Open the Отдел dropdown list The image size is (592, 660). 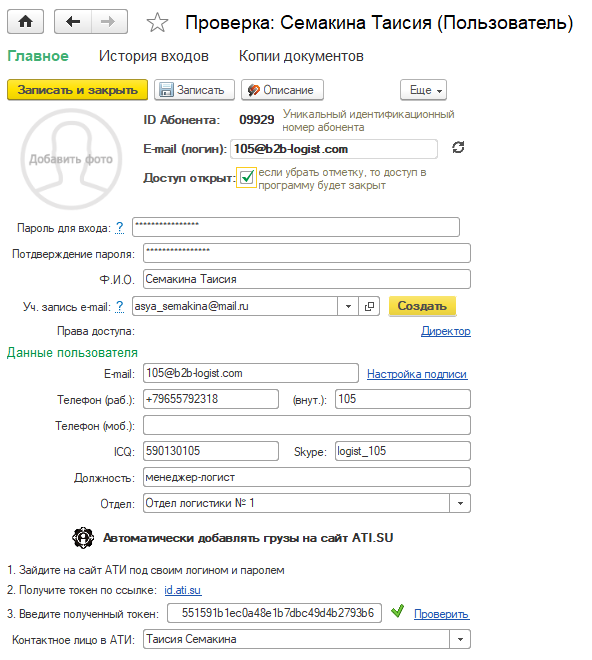pyautogui.click(x=460, y=503)
